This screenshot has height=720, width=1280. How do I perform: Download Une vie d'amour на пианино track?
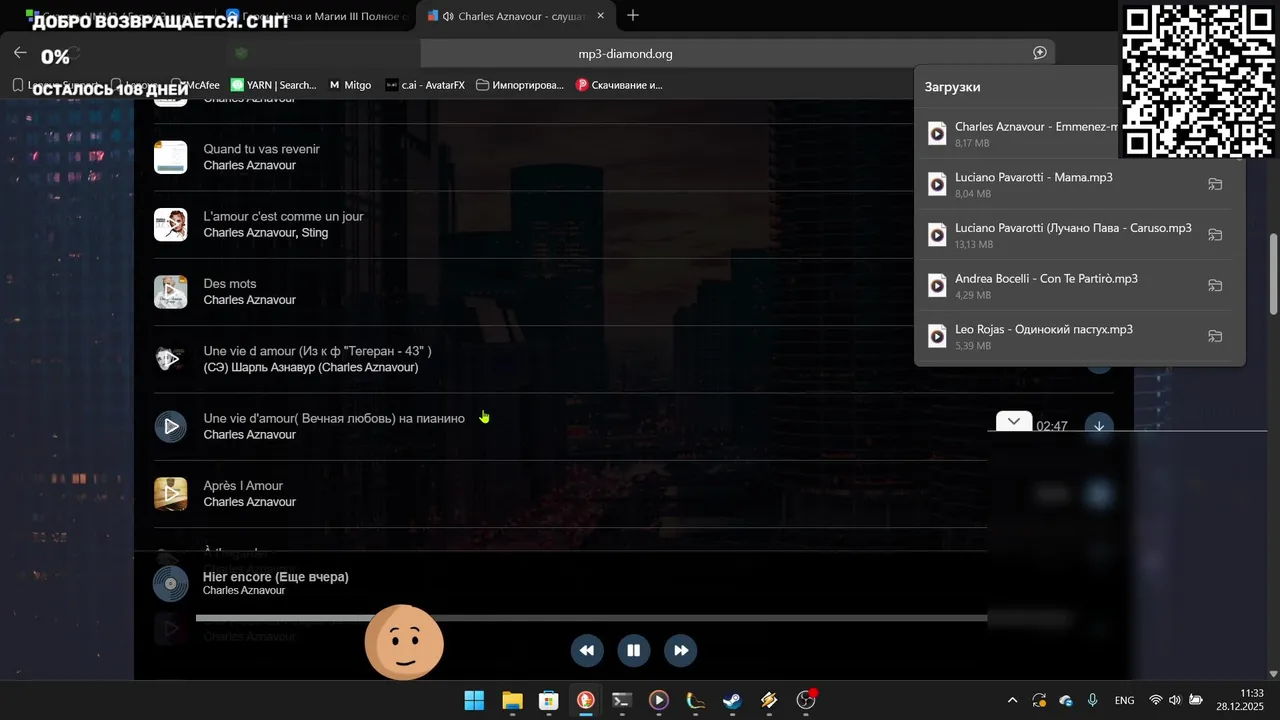(x=1099, y=426)
